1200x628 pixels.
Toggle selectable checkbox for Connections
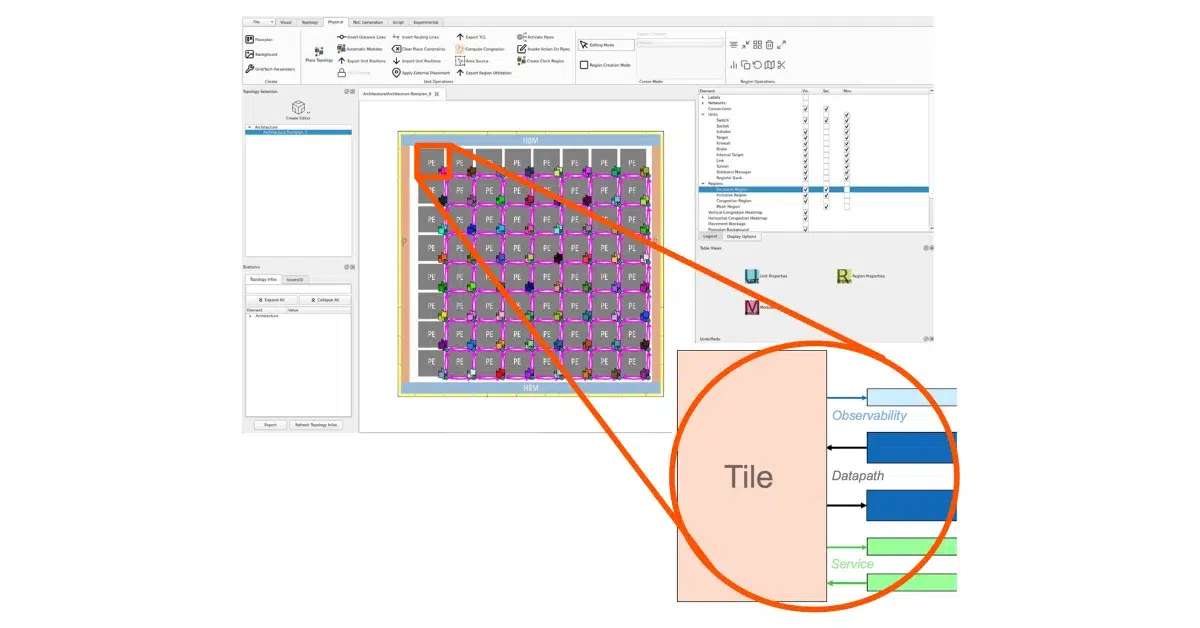pos(826,108)
